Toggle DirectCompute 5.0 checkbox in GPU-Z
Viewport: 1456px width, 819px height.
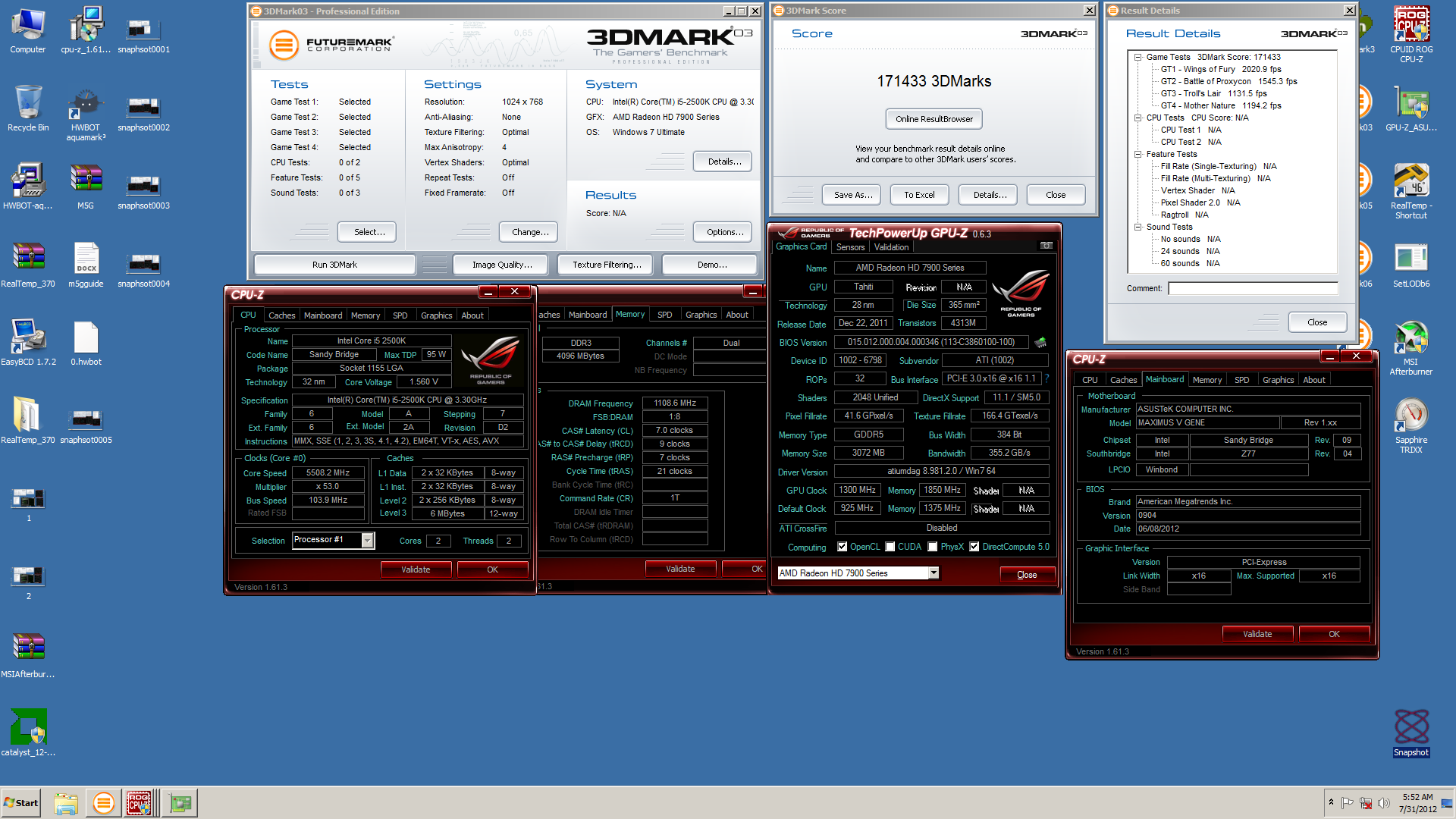(974, 547)
